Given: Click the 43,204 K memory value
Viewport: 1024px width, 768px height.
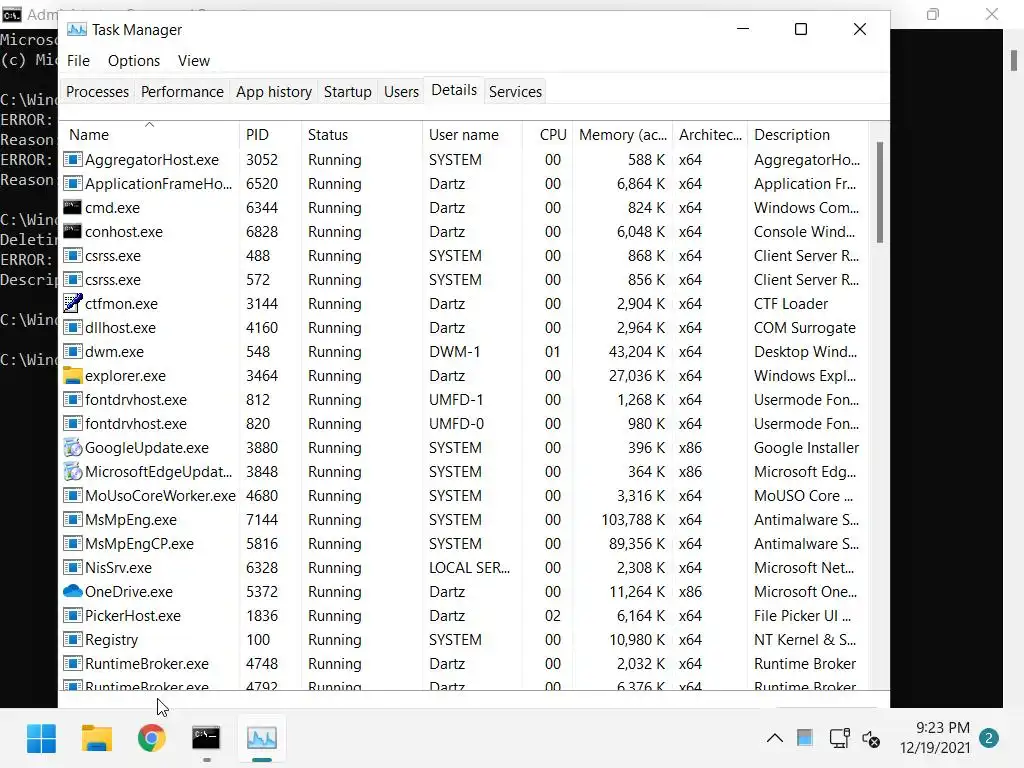Looking at the screenshot, I should coord(637,352).
